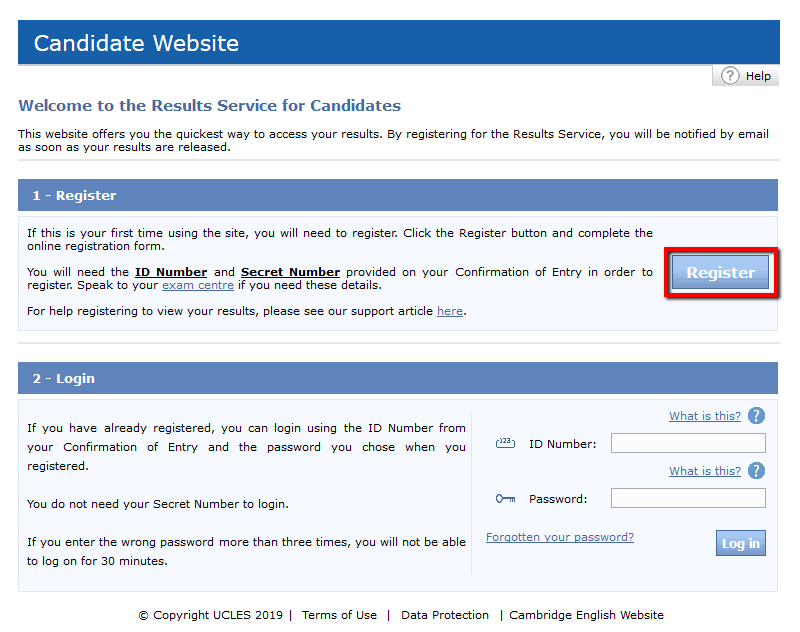800x632 pixels.
Task: Focus the Password input field
Action: [x=688, y=498]
